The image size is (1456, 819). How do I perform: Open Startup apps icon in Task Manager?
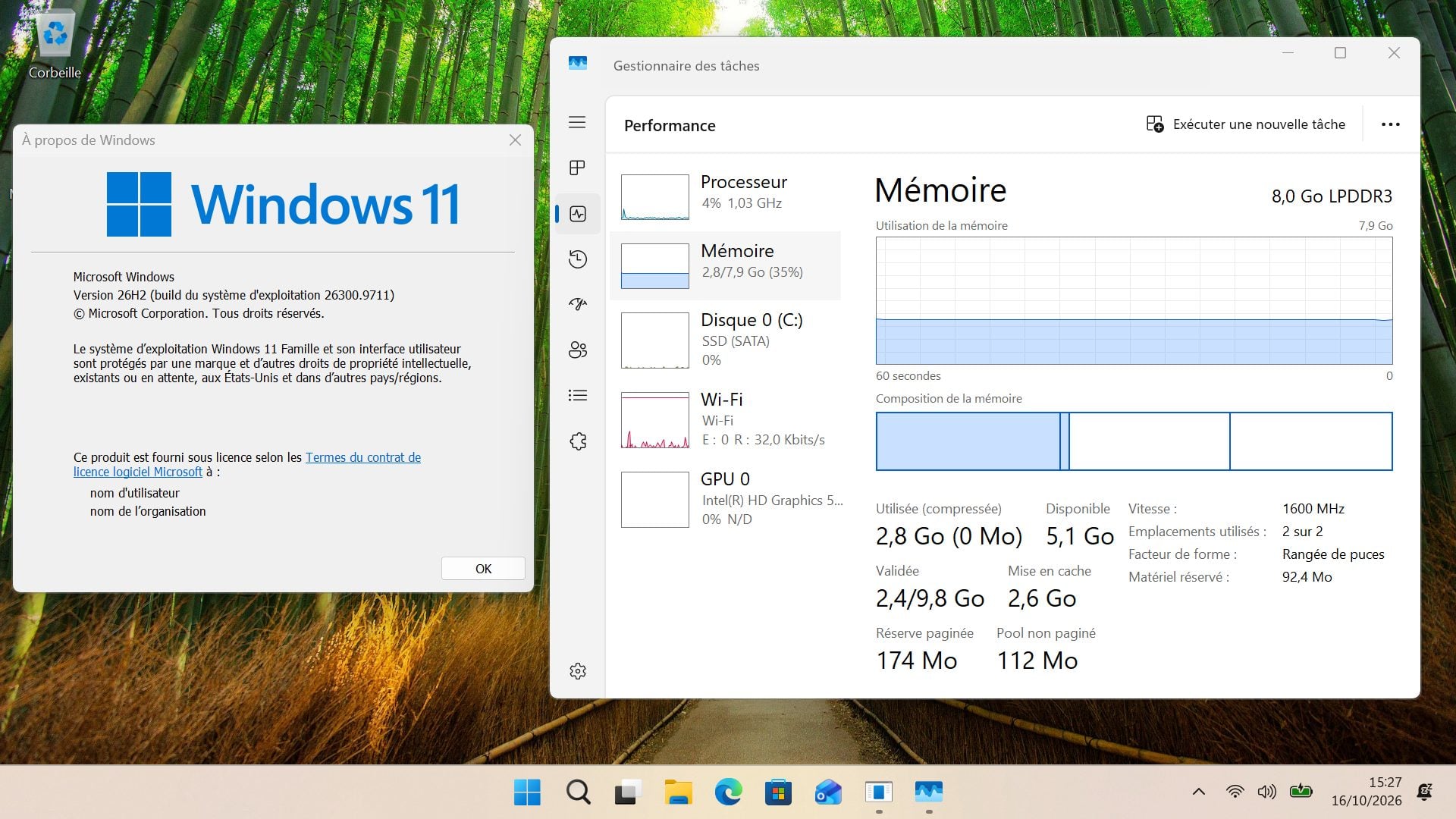[x=577, y=304]
